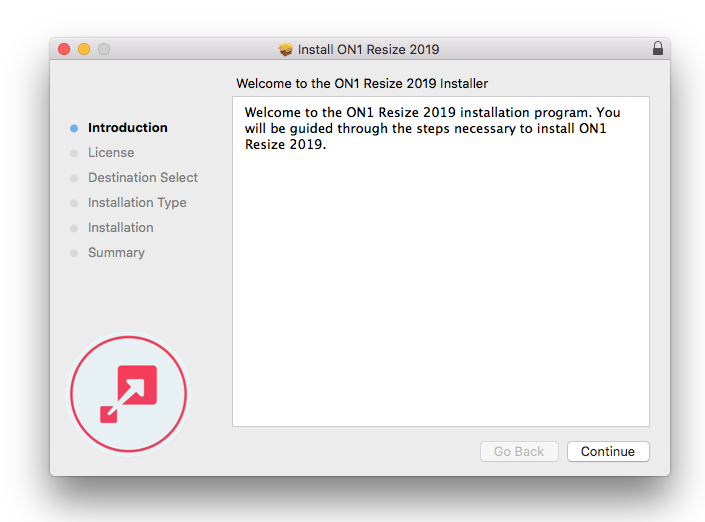Image resolution: width=705 pixels, height=522 pixels.
Task: Click the 'Welcome to the ON1 Resize 2019 Installer' heading
Action: click(x=362, y=83)
